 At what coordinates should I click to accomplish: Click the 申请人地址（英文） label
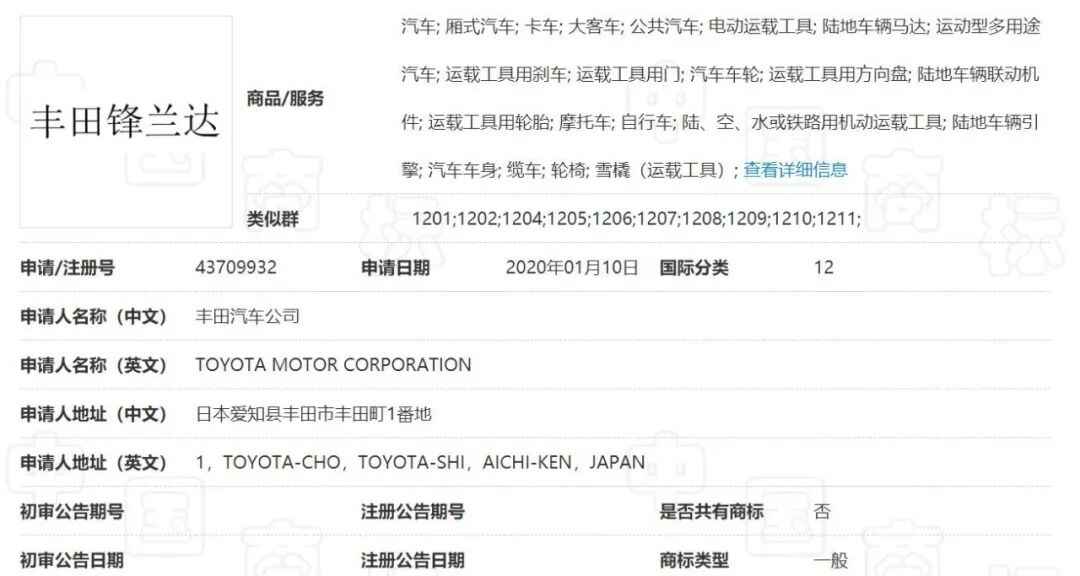pyautogui.click(x=94, y=462)
